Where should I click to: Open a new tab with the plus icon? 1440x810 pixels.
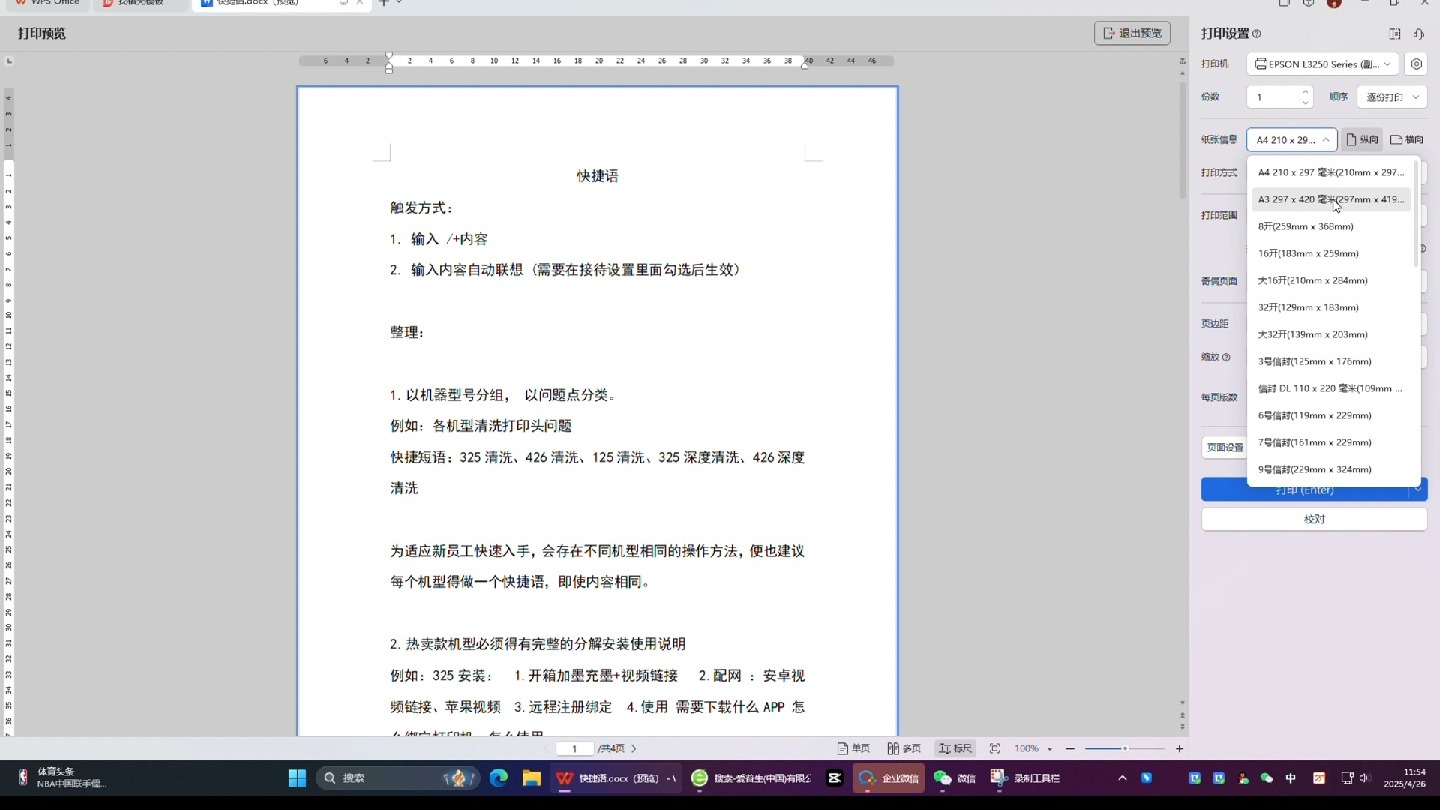click(386, 4)
